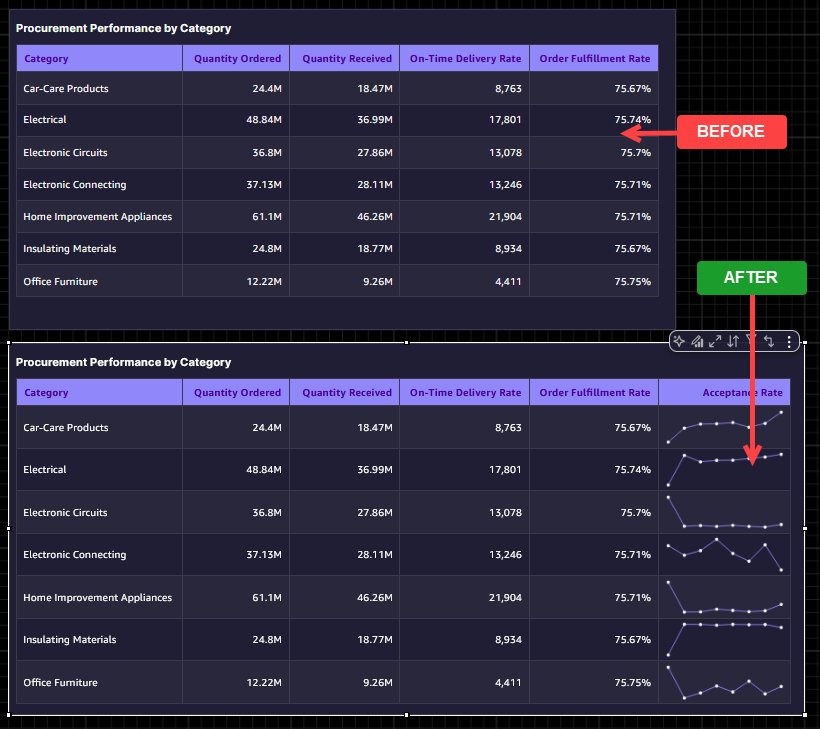820x729 pixels.
Task: Open the format visual pencil-chart icon
Action: pos(697,341)
